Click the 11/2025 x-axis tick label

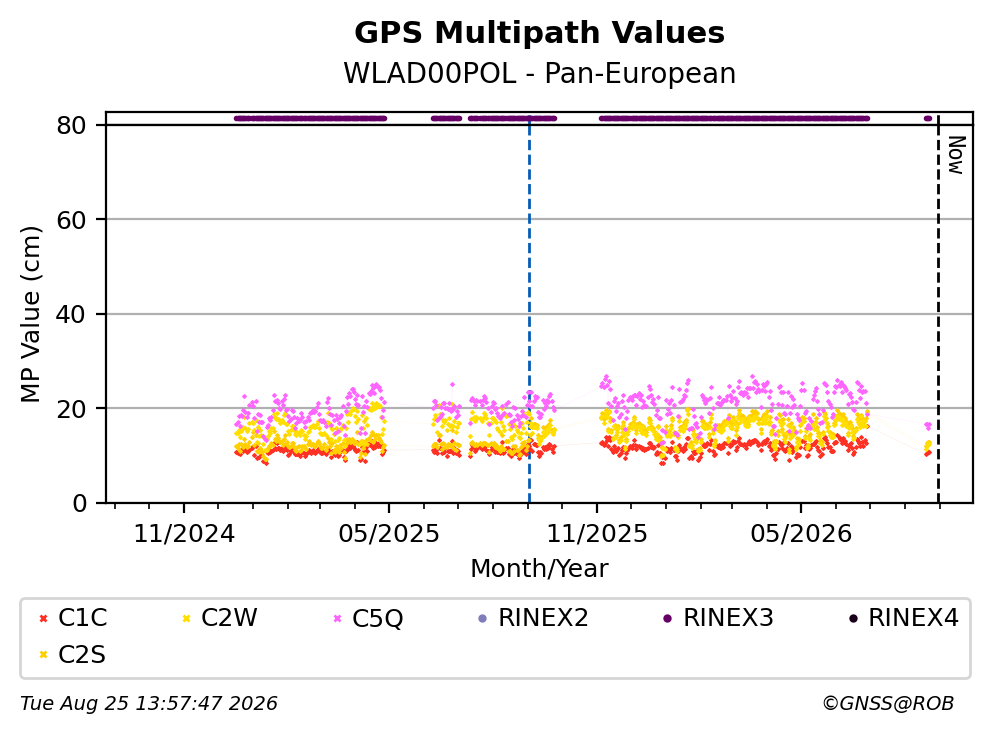tap(597, 534)
